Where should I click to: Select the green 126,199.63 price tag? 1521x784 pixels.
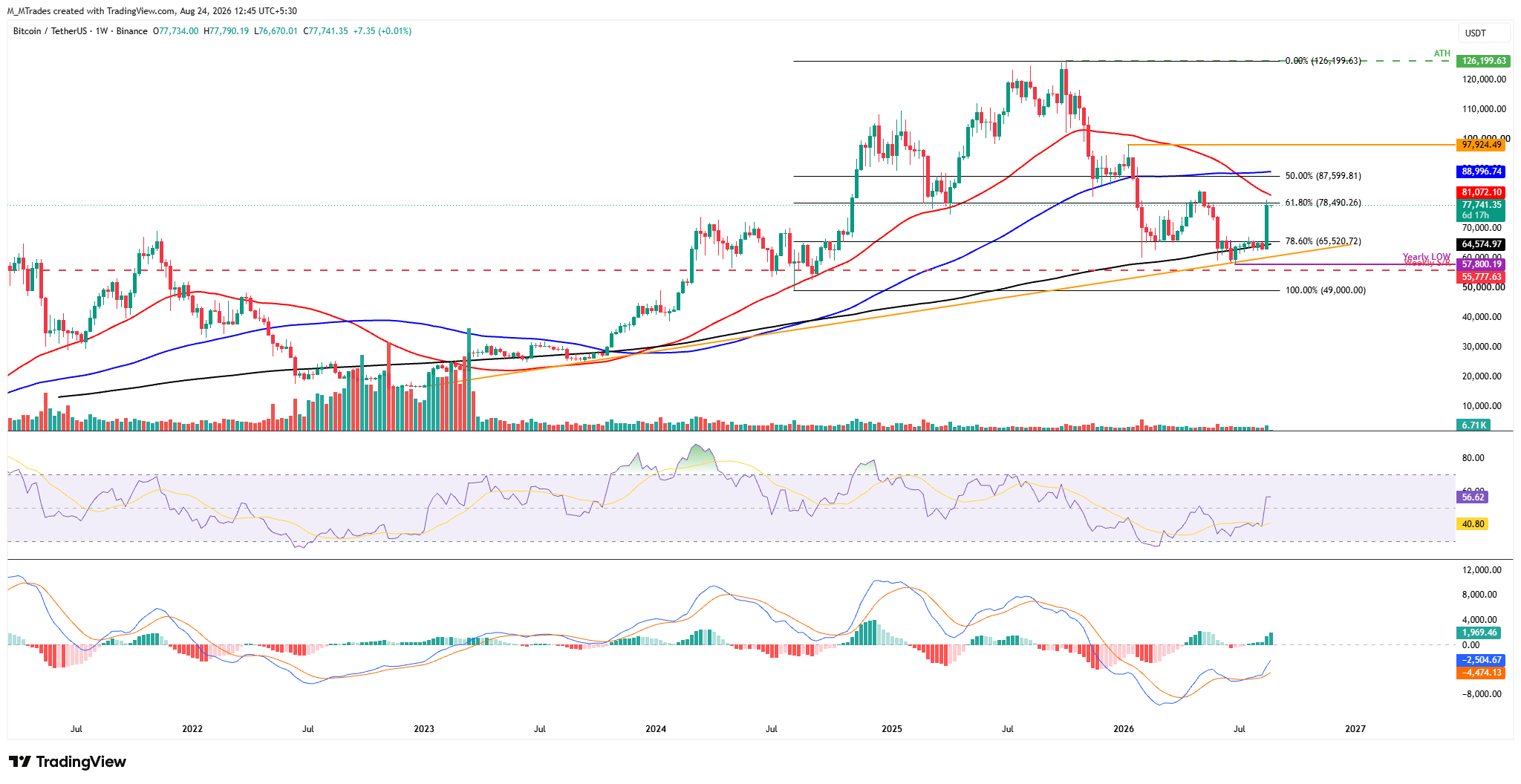point(1483,61)
